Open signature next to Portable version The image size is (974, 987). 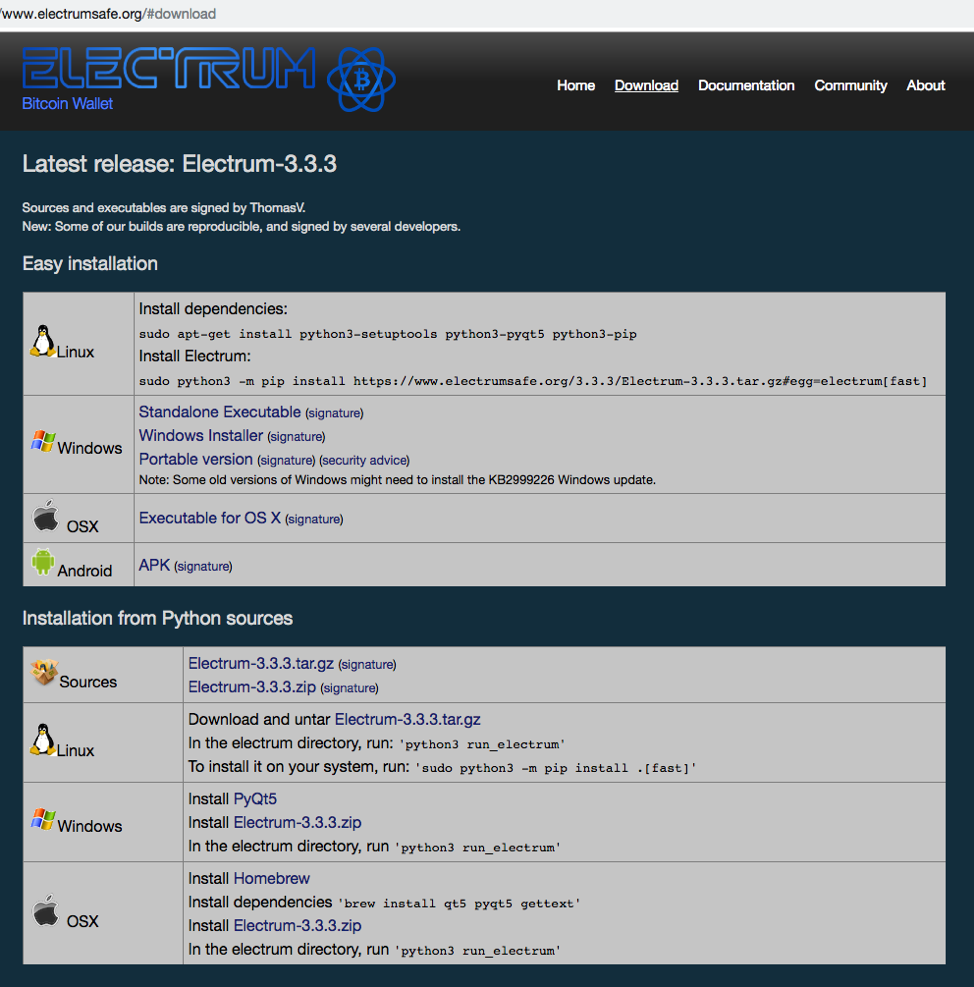(x=286, y=461)
